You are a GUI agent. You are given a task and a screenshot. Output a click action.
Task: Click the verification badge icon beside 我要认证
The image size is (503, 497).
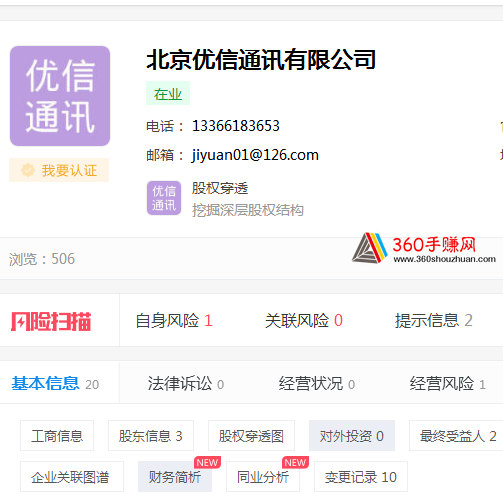coord(28,170)
